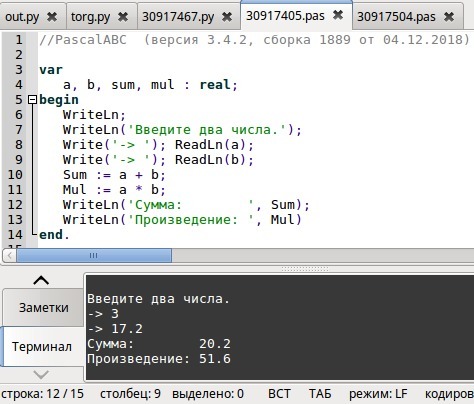This screenshot has width=474, height=404.
Task: Click terminal output 'Введите два числа.'
Action: pos(159,299)
